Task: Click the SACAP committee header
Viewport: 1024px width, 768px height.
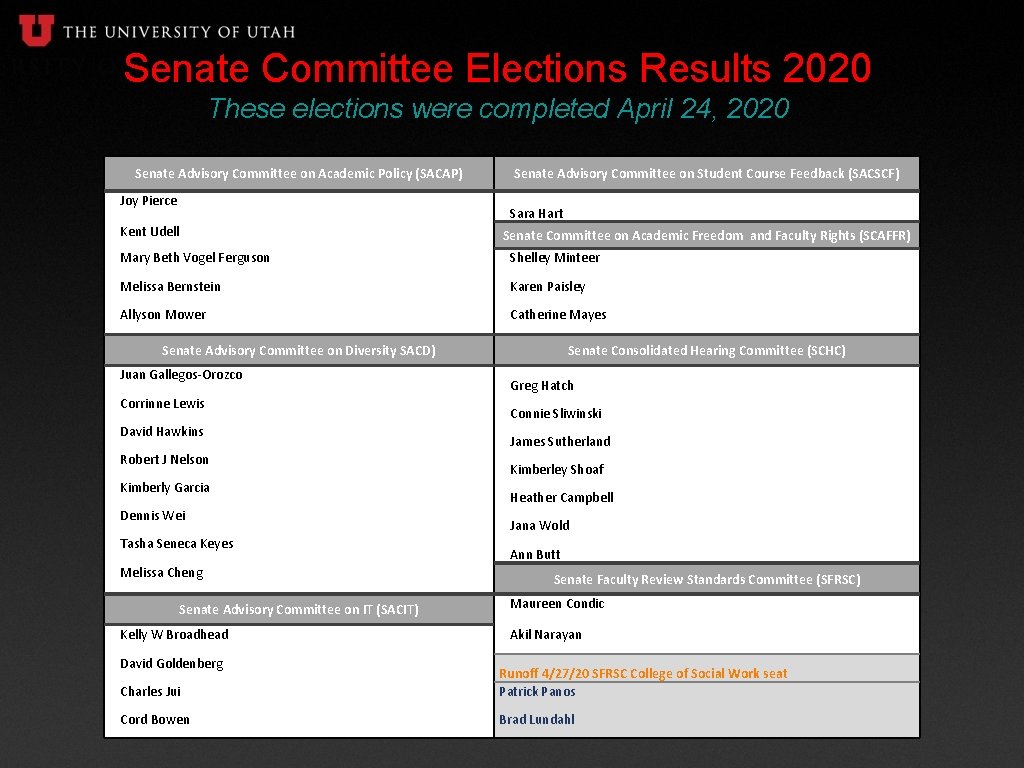Action: pos(299,174)
